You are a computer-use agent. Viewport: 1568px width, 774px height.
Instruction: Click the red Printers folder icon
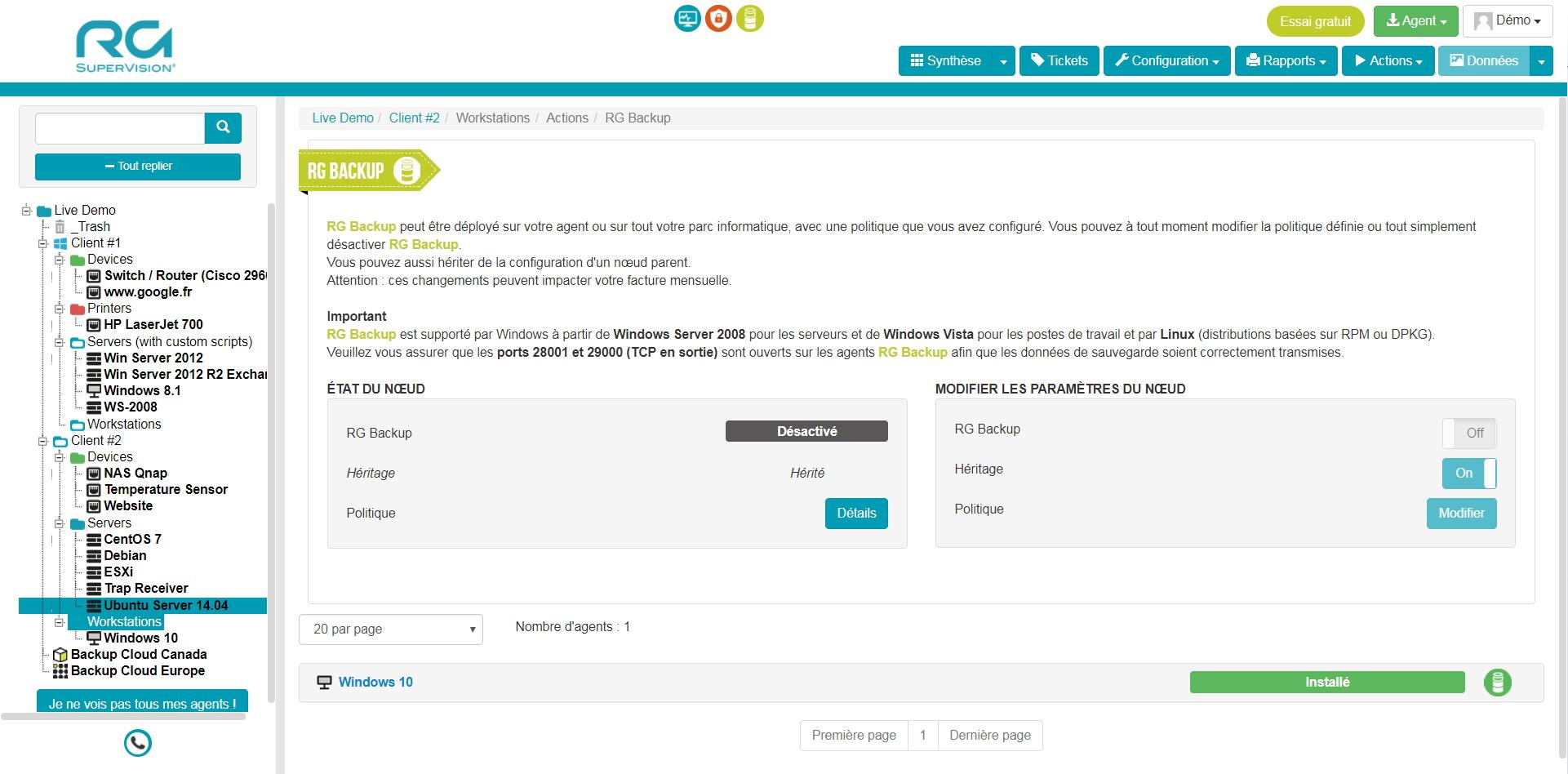coord(78,309)
